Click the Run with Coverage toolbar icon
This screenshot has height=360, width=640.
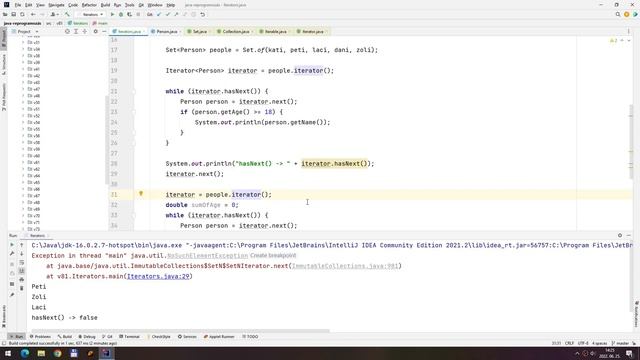click(129, 14)
